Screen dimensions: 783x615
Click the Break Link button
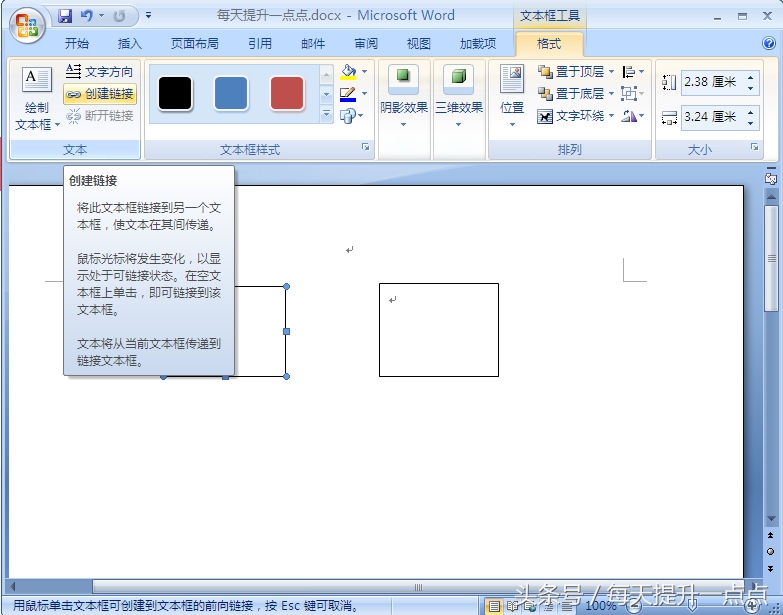click(x=99, y=116)
